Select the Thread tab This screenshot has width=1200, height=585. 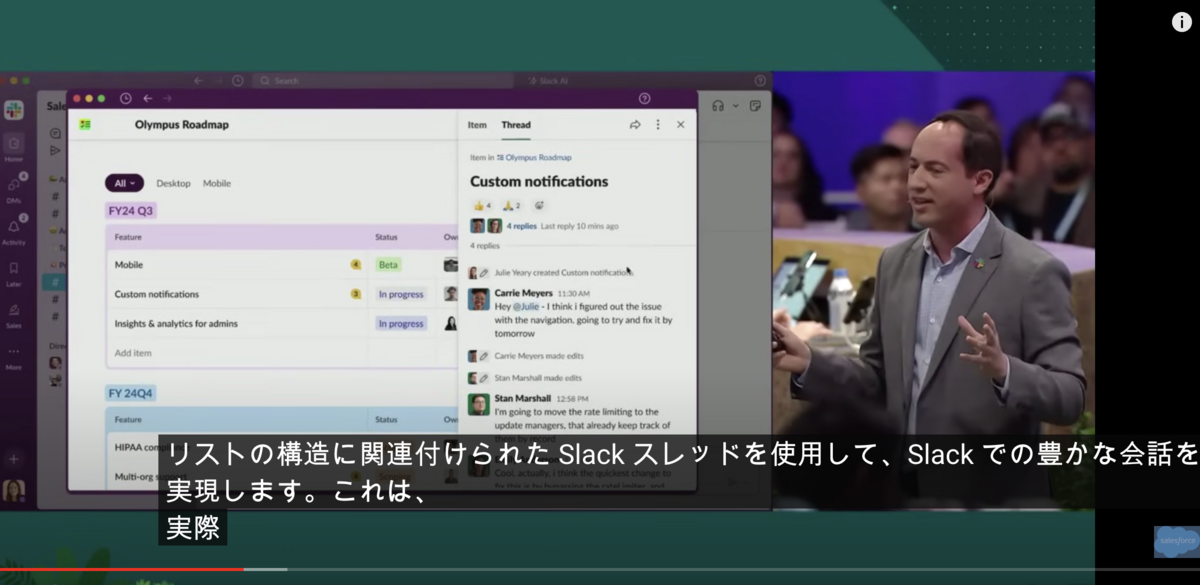click(x=516, y=125)
